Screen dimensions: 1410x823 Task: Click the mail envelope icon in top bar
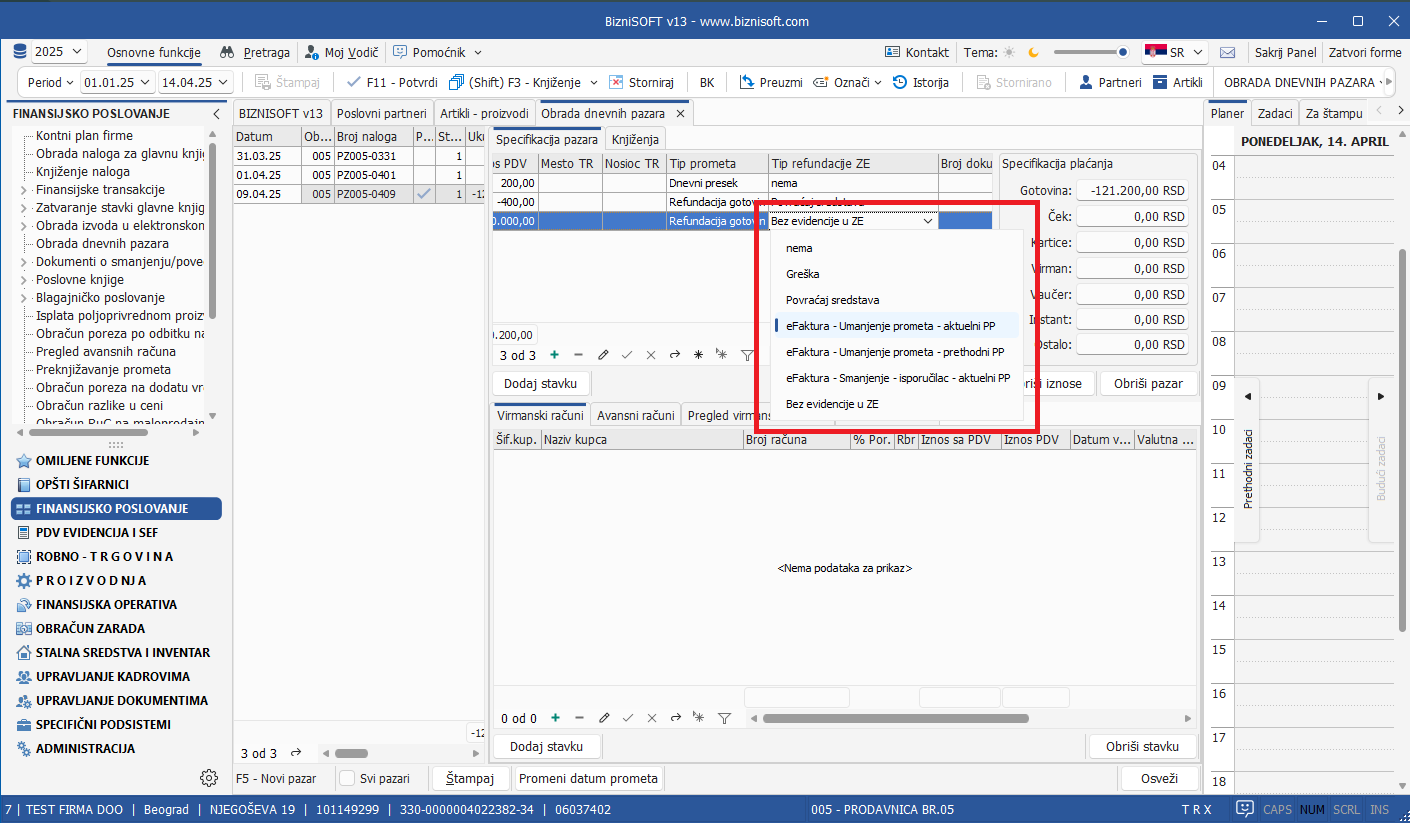click(1227, 52)
